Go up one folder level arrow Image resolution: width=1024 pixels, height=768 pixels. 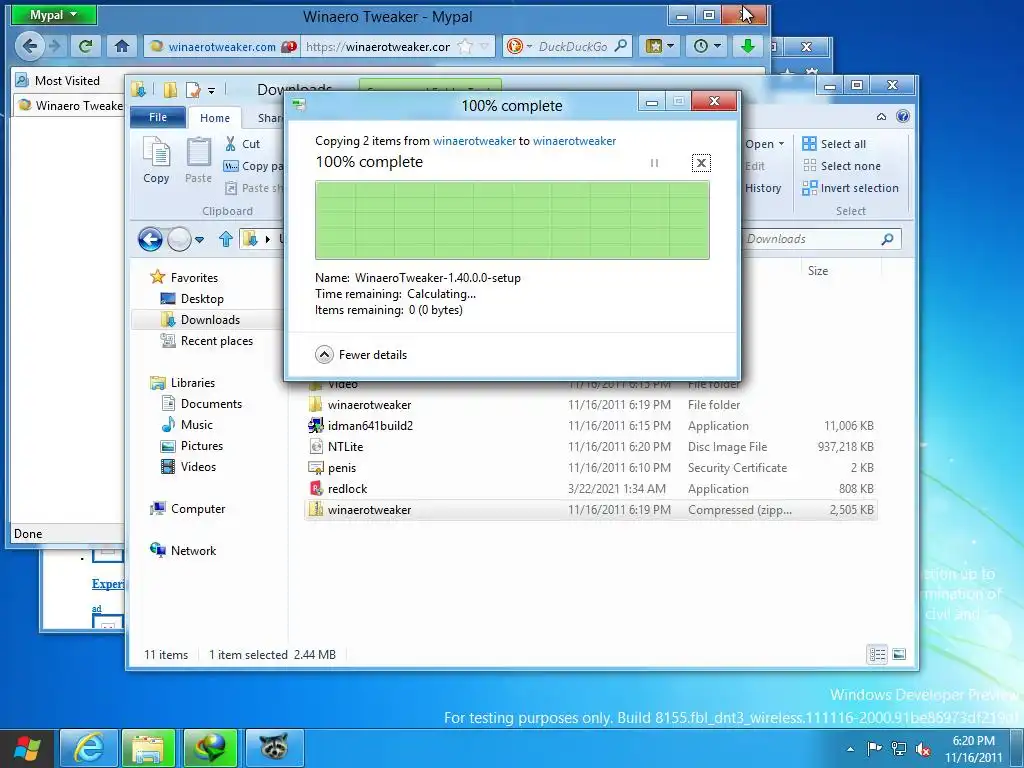tap(226, 240)
